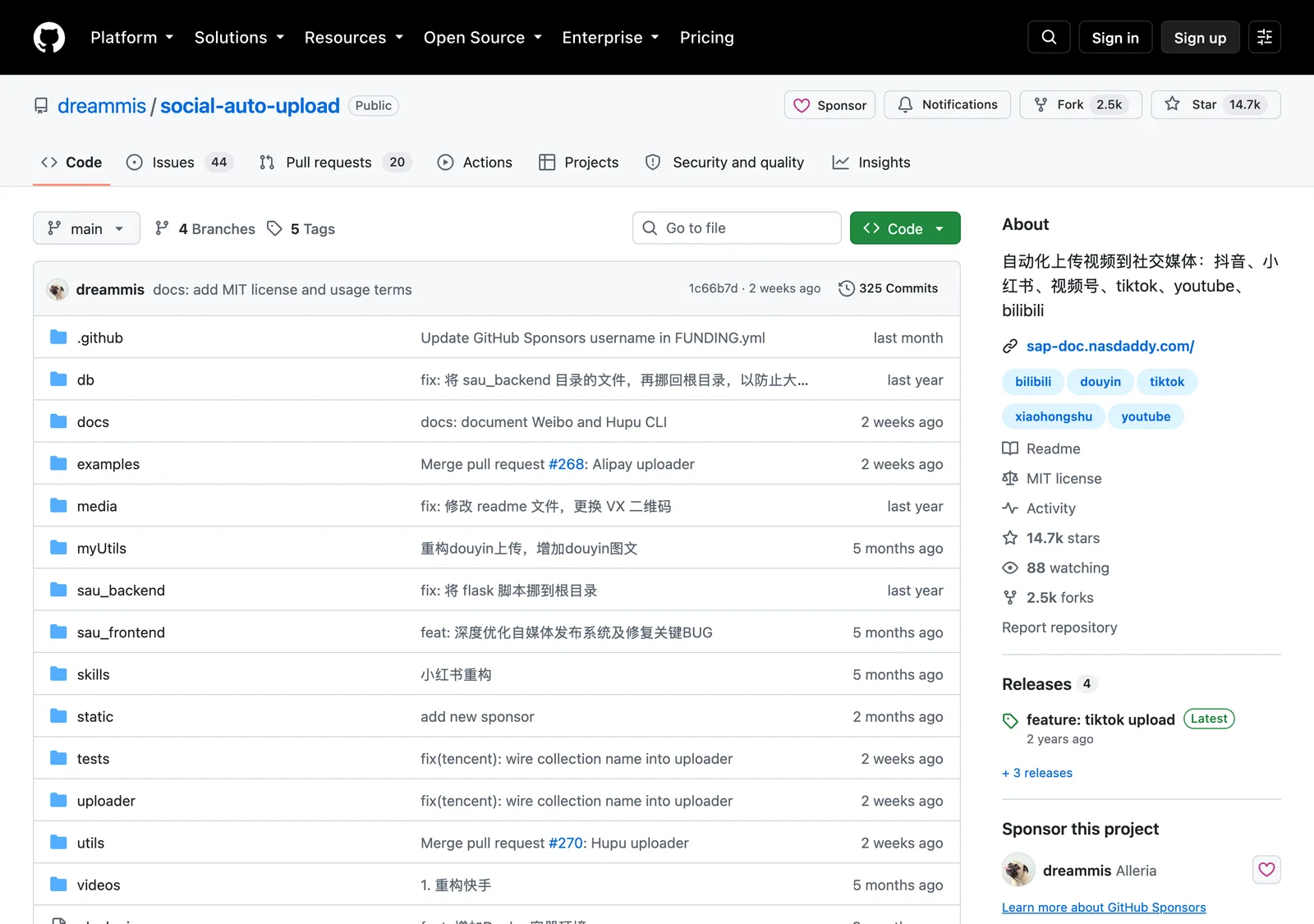Open commit hash 1c66b7d
The image size is (1314, 924).
coord(713,288)
